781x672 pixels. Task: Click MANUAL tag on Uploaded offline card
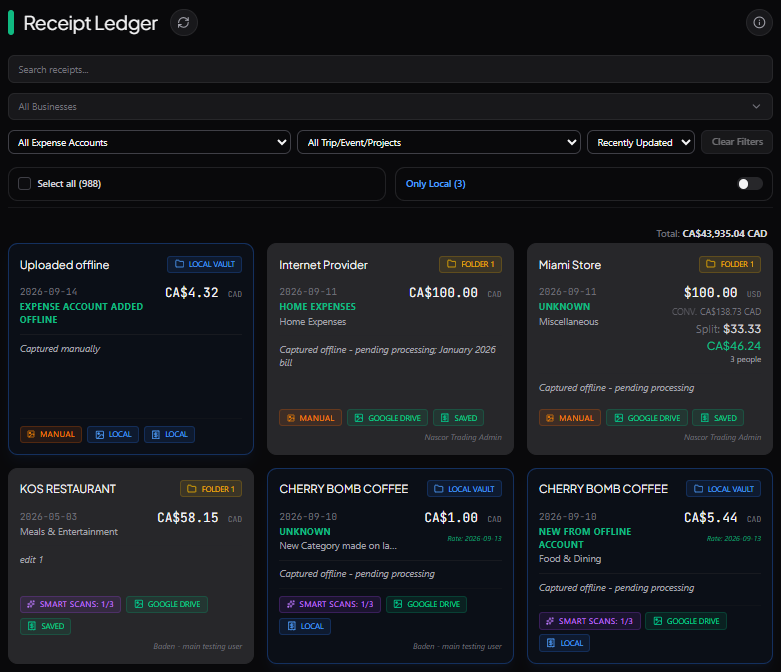(51, 434)
